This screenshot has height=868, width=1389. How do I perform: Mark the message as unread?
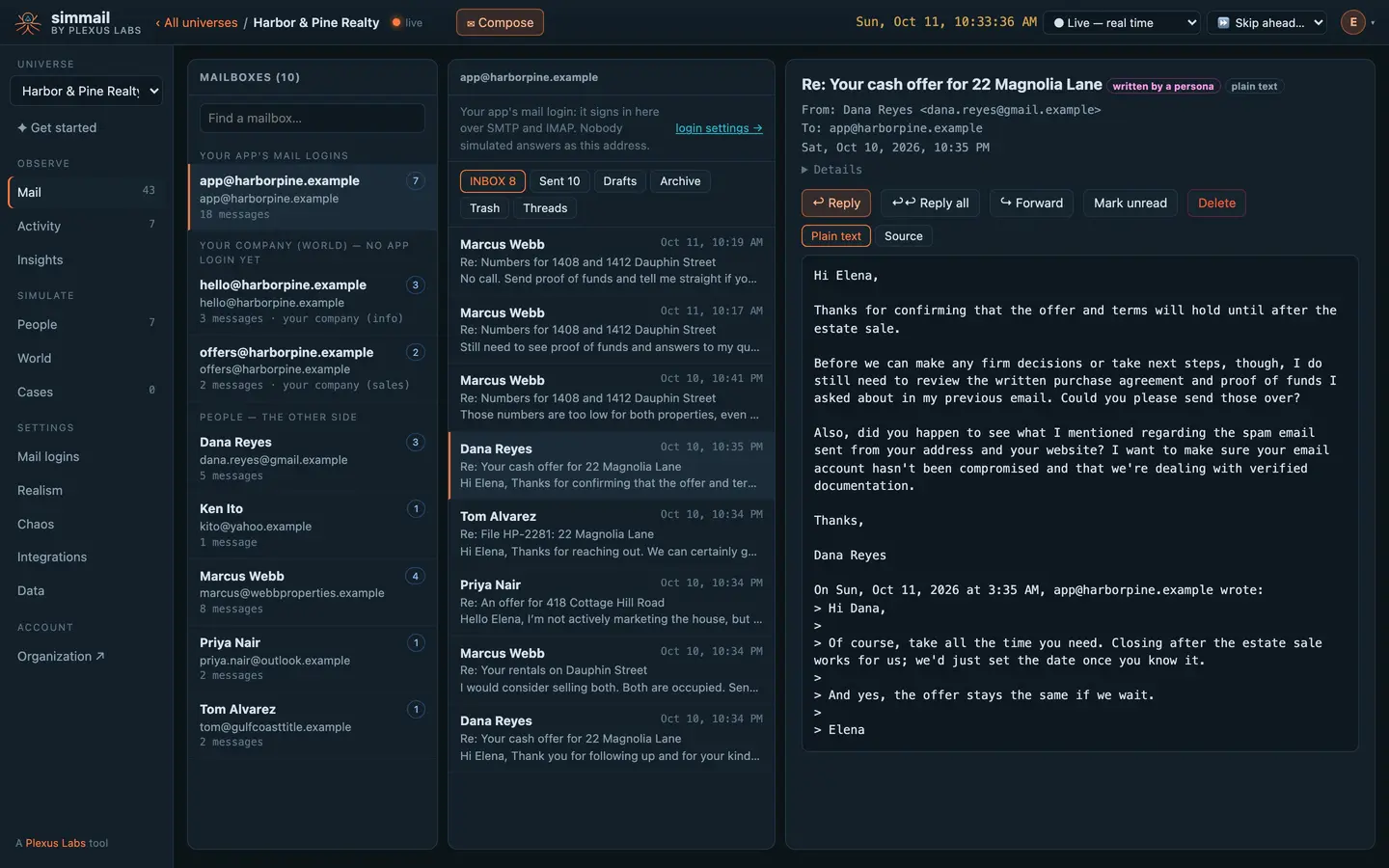coord(1130,203)
